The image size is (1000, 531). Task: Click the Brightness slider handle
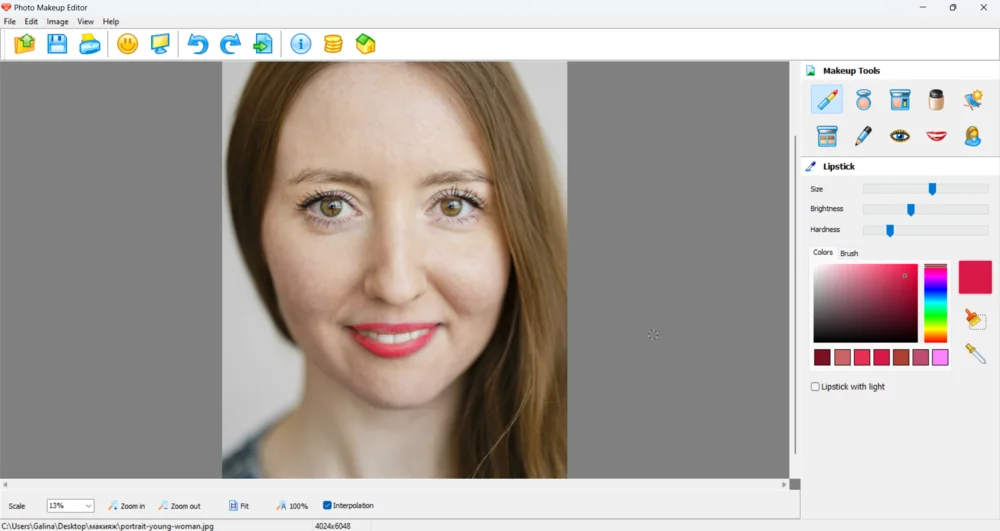click(911, 210)
